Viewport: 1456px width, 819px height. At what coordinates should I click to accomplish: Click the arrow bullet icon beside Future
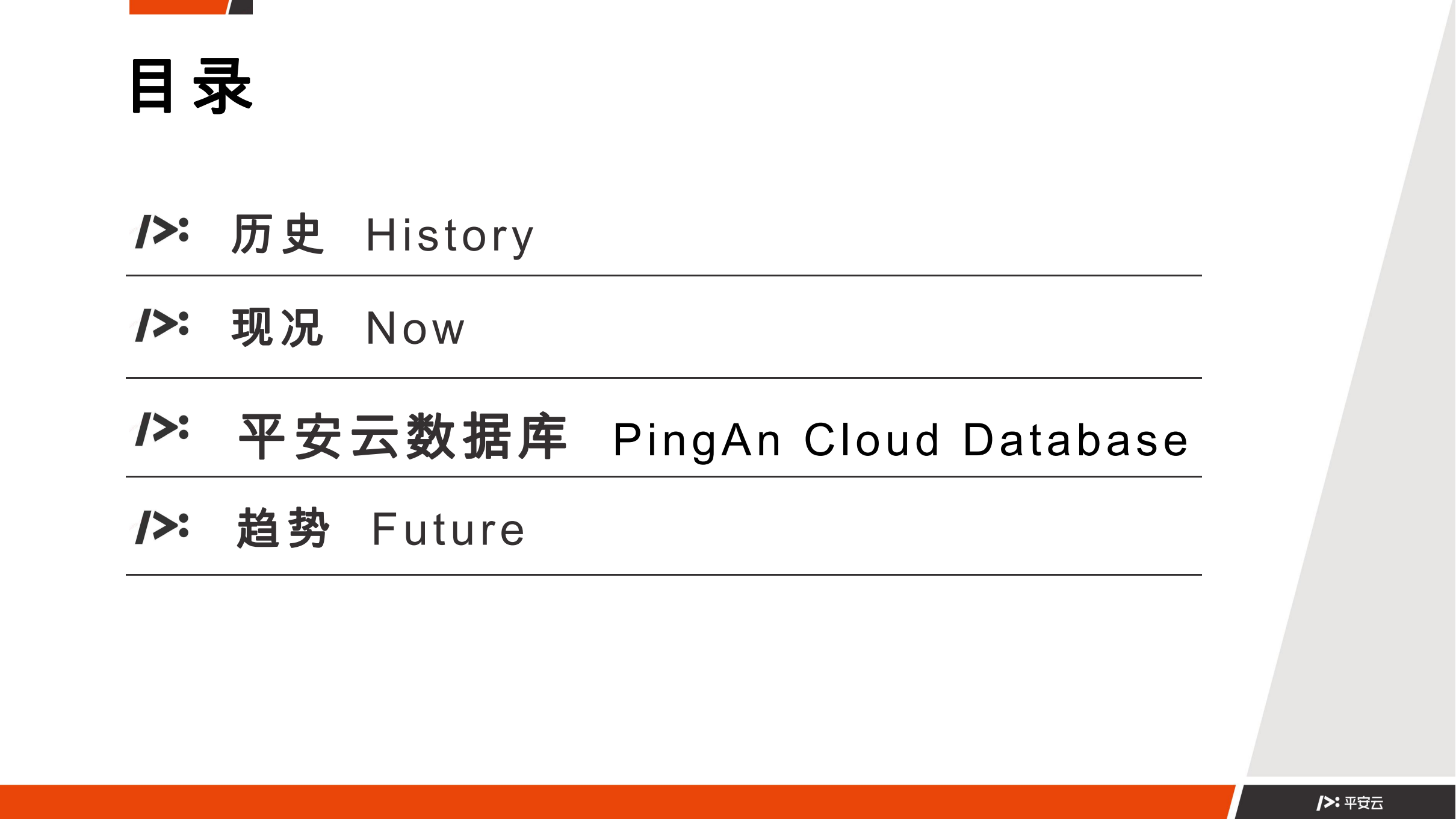(162, 527)
